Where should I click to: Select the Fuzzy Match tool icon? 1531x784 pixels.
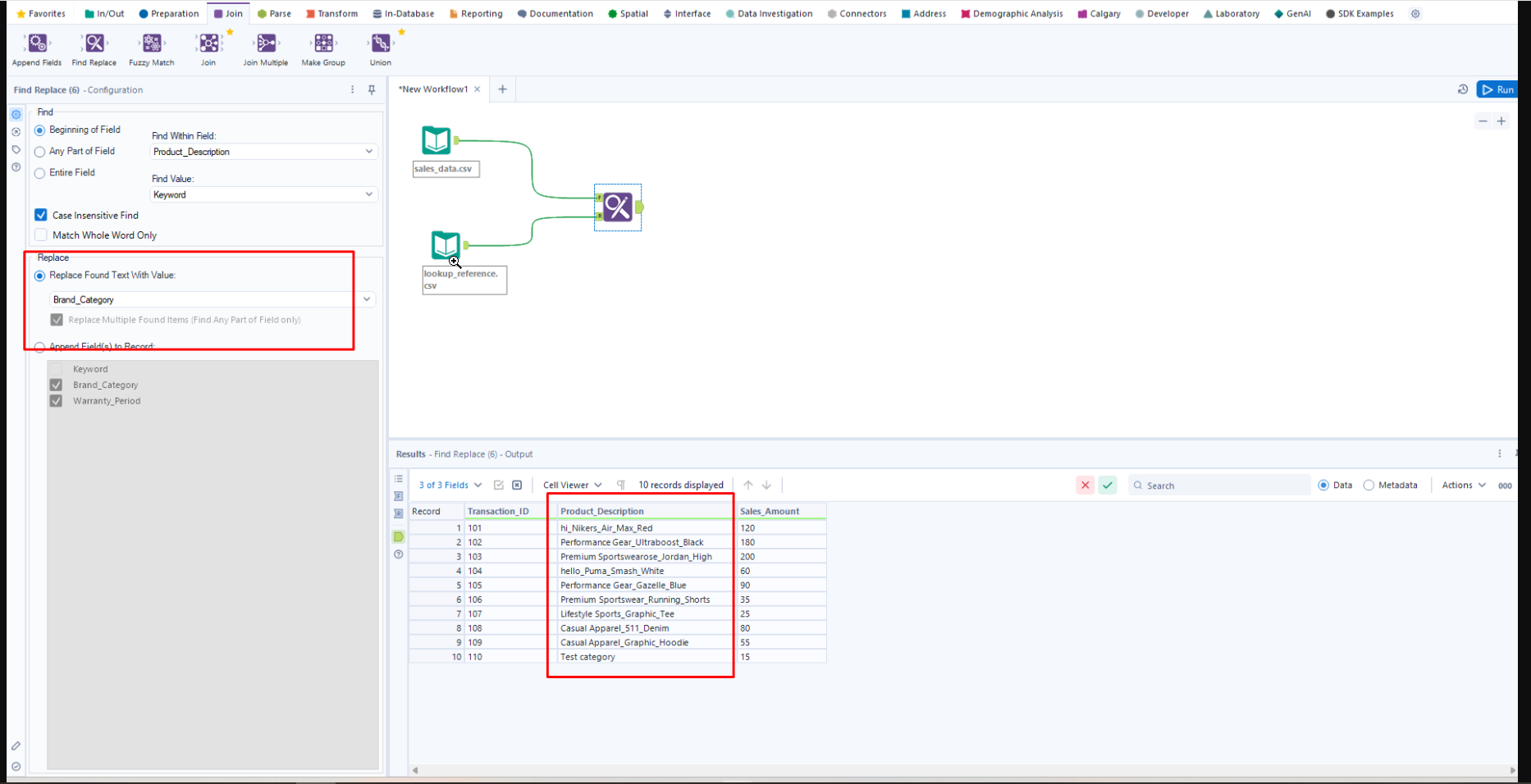point(152,43)
